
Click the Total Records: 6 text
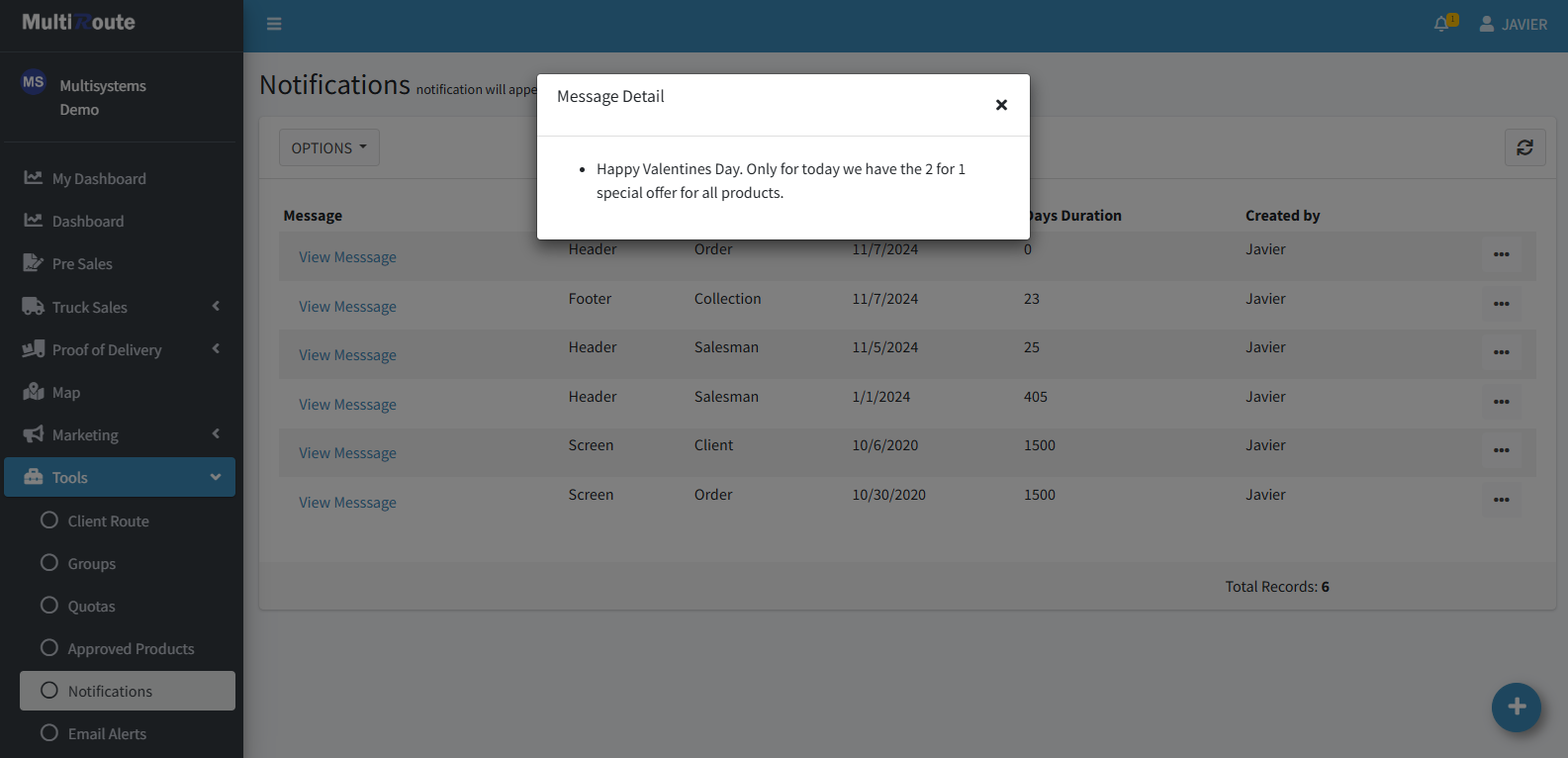coord(1277,587)
